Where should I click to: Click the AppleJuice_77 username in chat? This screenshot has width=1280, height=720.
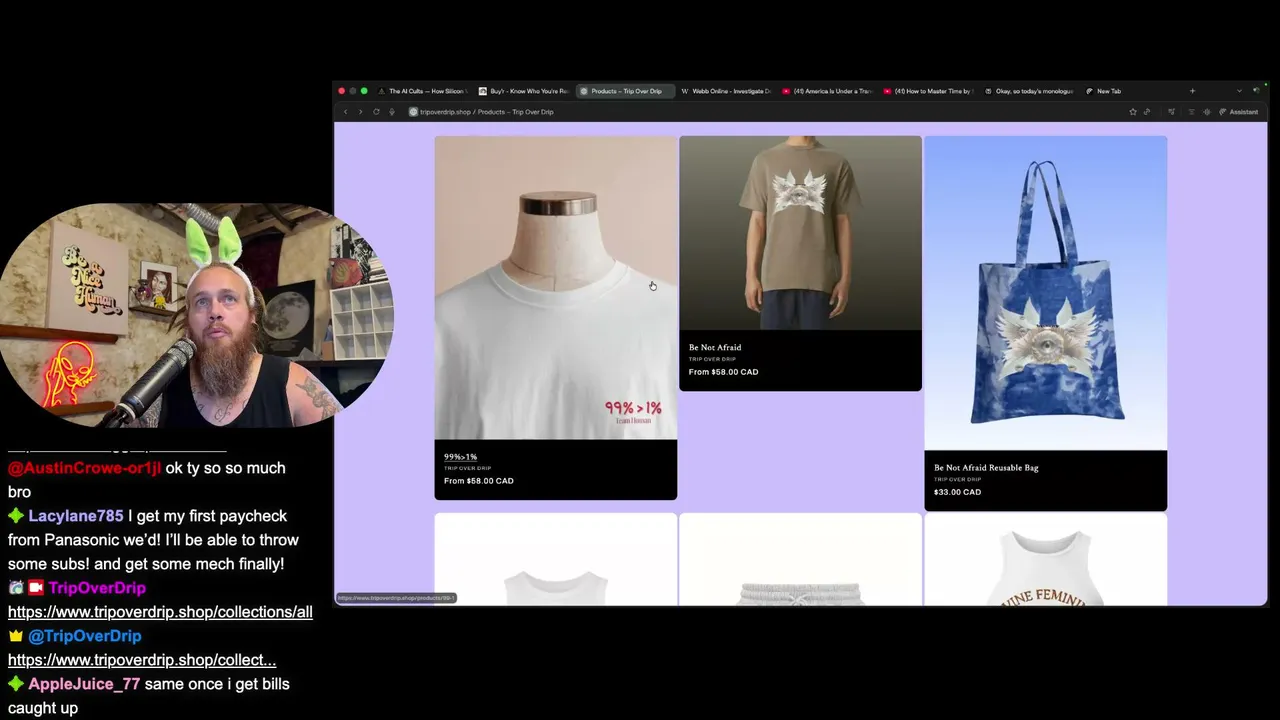[x=84, y=684]
